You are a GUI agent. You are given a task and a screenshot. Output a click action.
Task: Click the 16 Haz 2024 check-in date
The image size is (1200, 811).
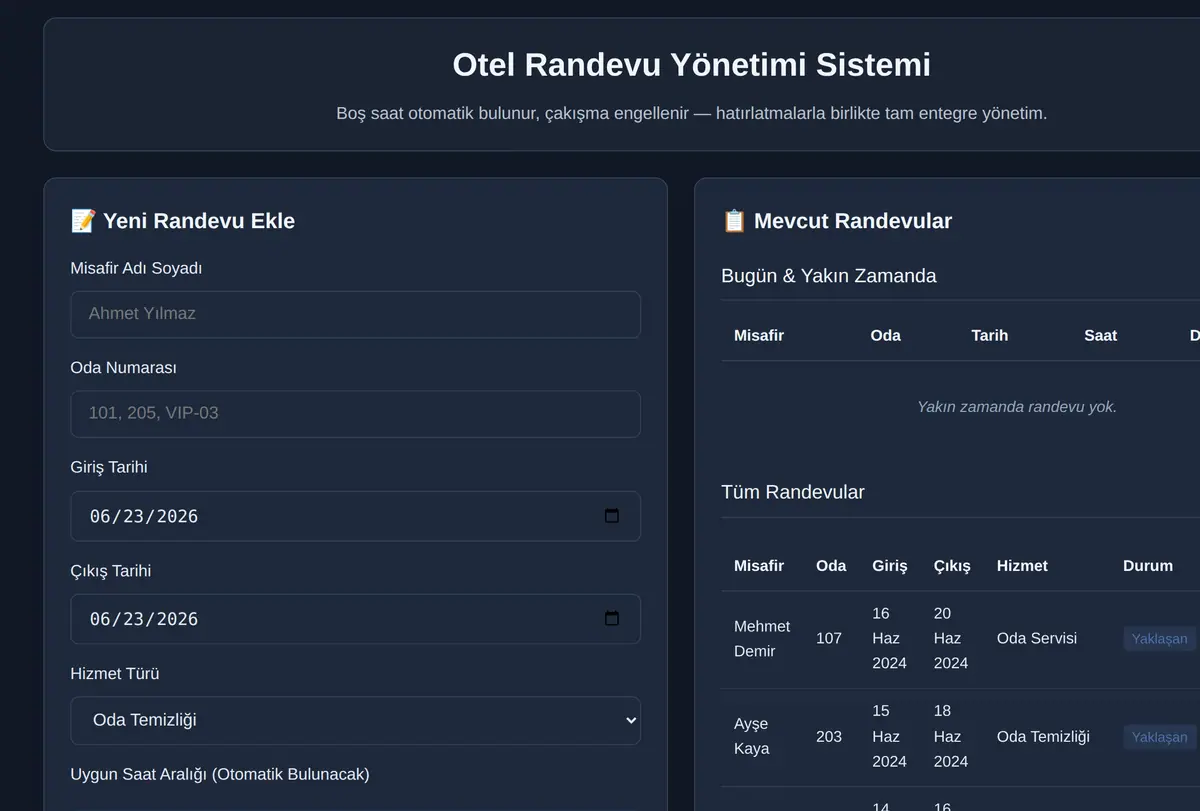[x=889, y=638]
